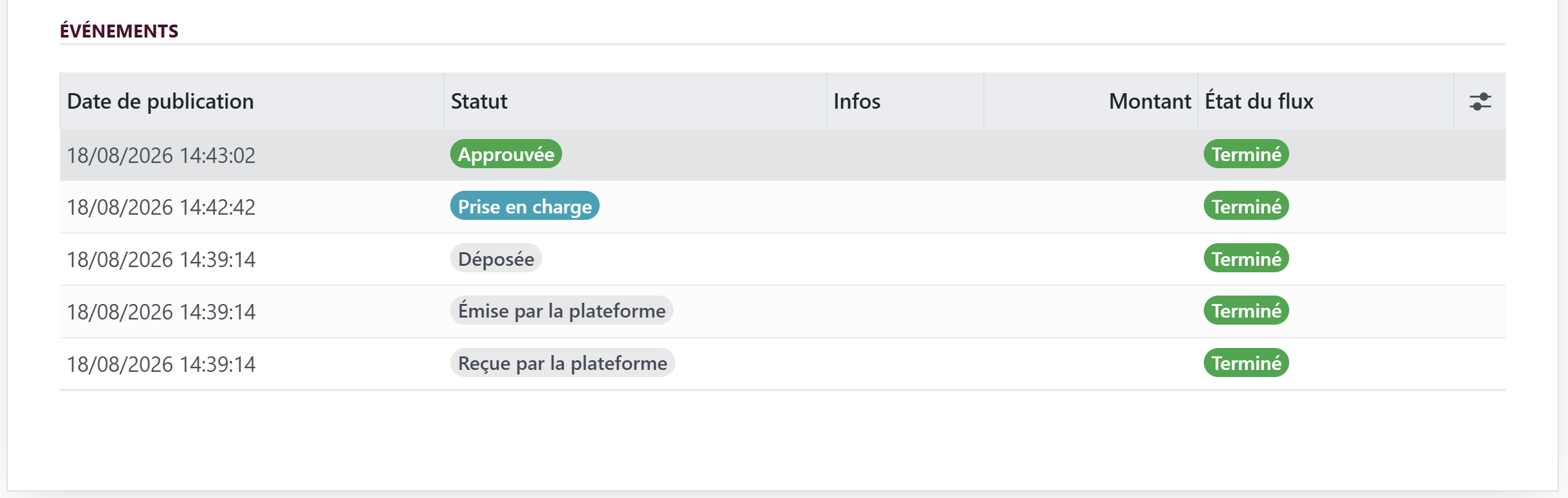Click the ÉVÉNEMENTS section heading
Screen dimensions: 1568x498
click(x=119, y=30)
